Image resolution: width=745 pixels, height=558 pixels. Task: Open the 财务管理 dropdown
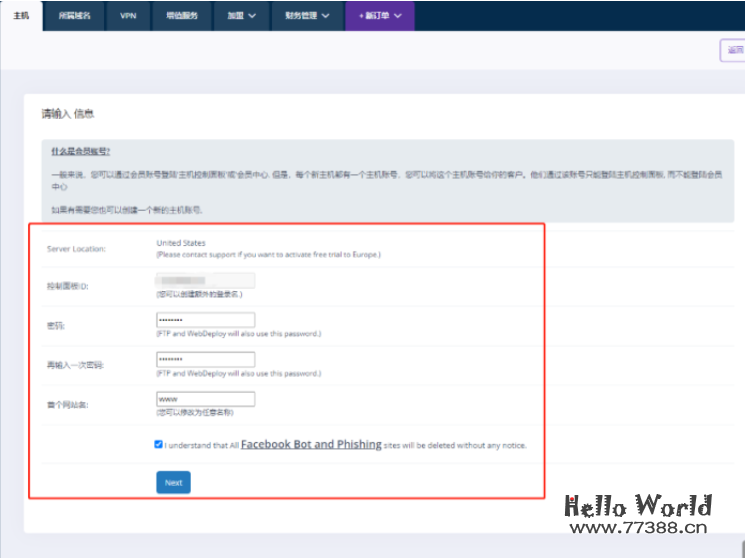point(306,16)
